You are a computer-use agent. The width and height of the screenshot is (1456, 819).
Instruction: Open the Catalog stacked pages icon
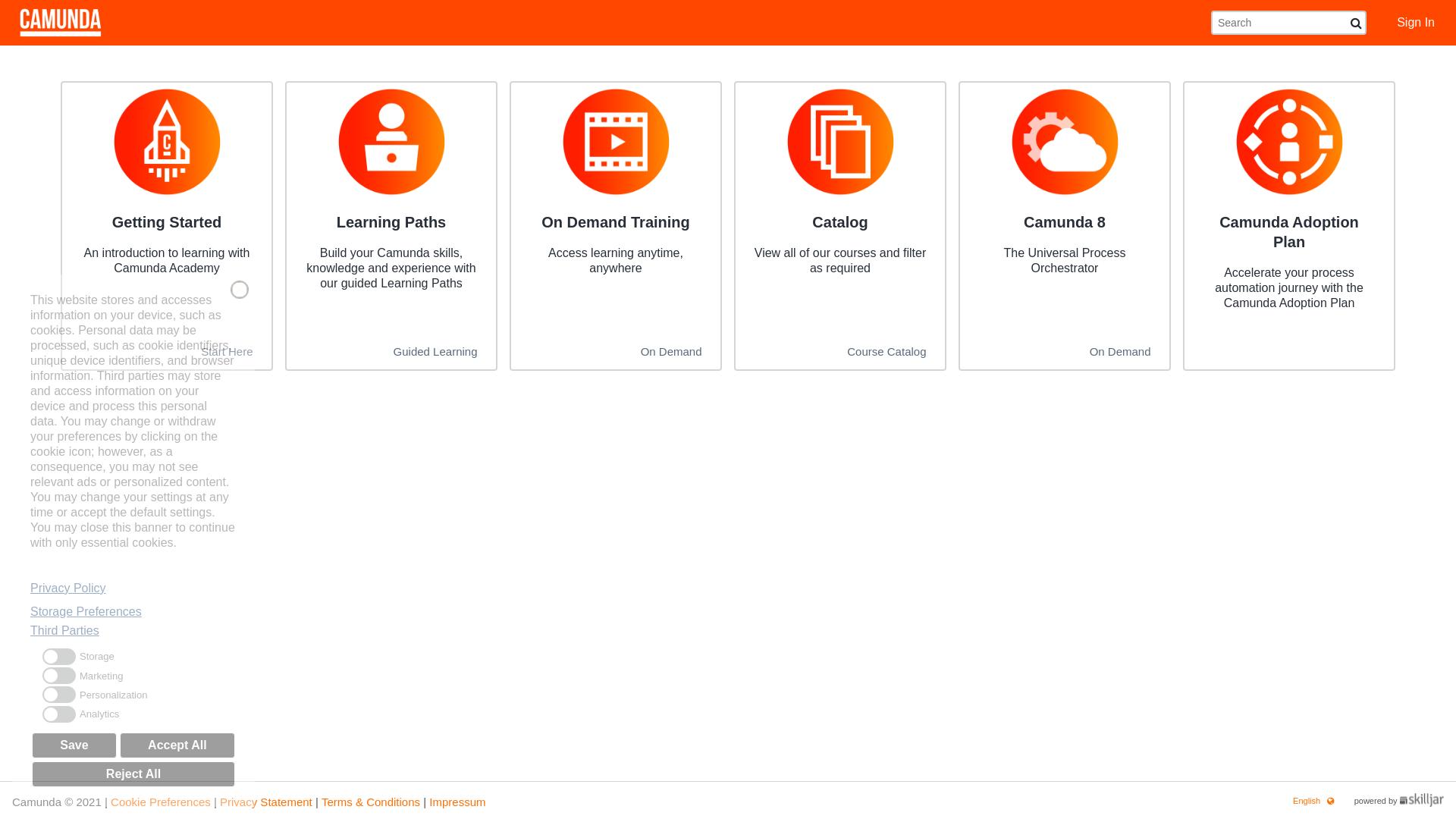pos(840,142)
